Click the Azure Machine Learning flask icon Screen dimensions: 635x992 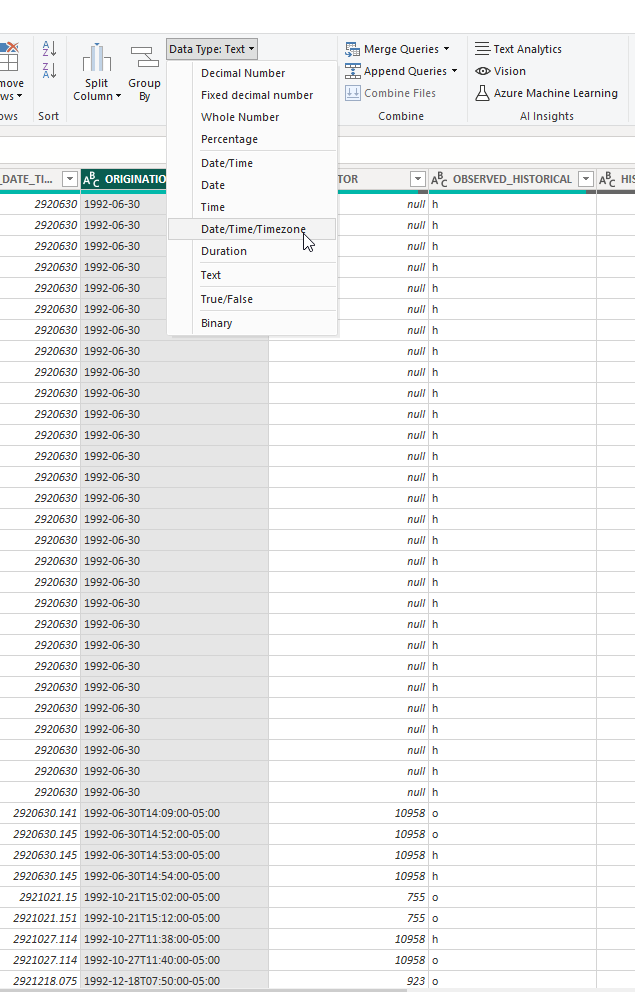point(483,93)
